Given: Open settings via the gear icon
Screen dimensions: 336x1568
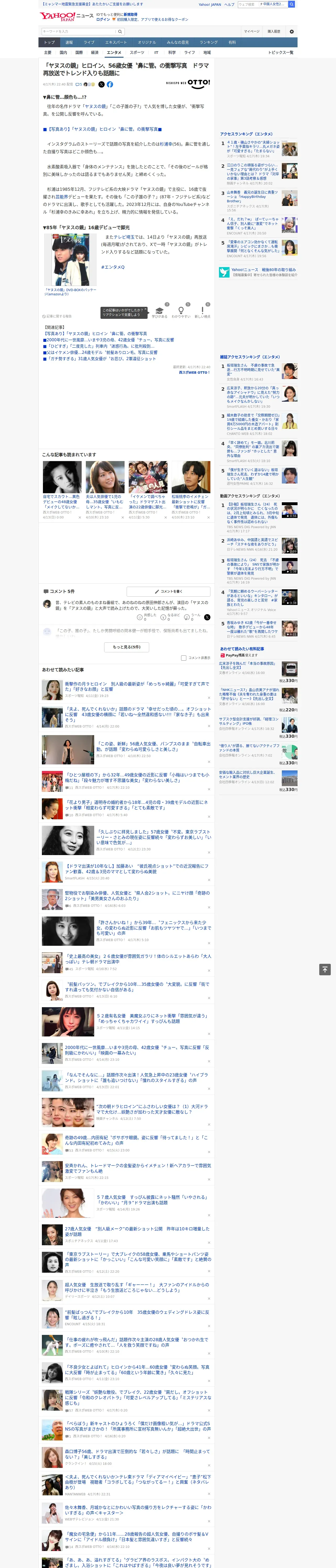Looking at the screenshot, I should click(292, 32).
